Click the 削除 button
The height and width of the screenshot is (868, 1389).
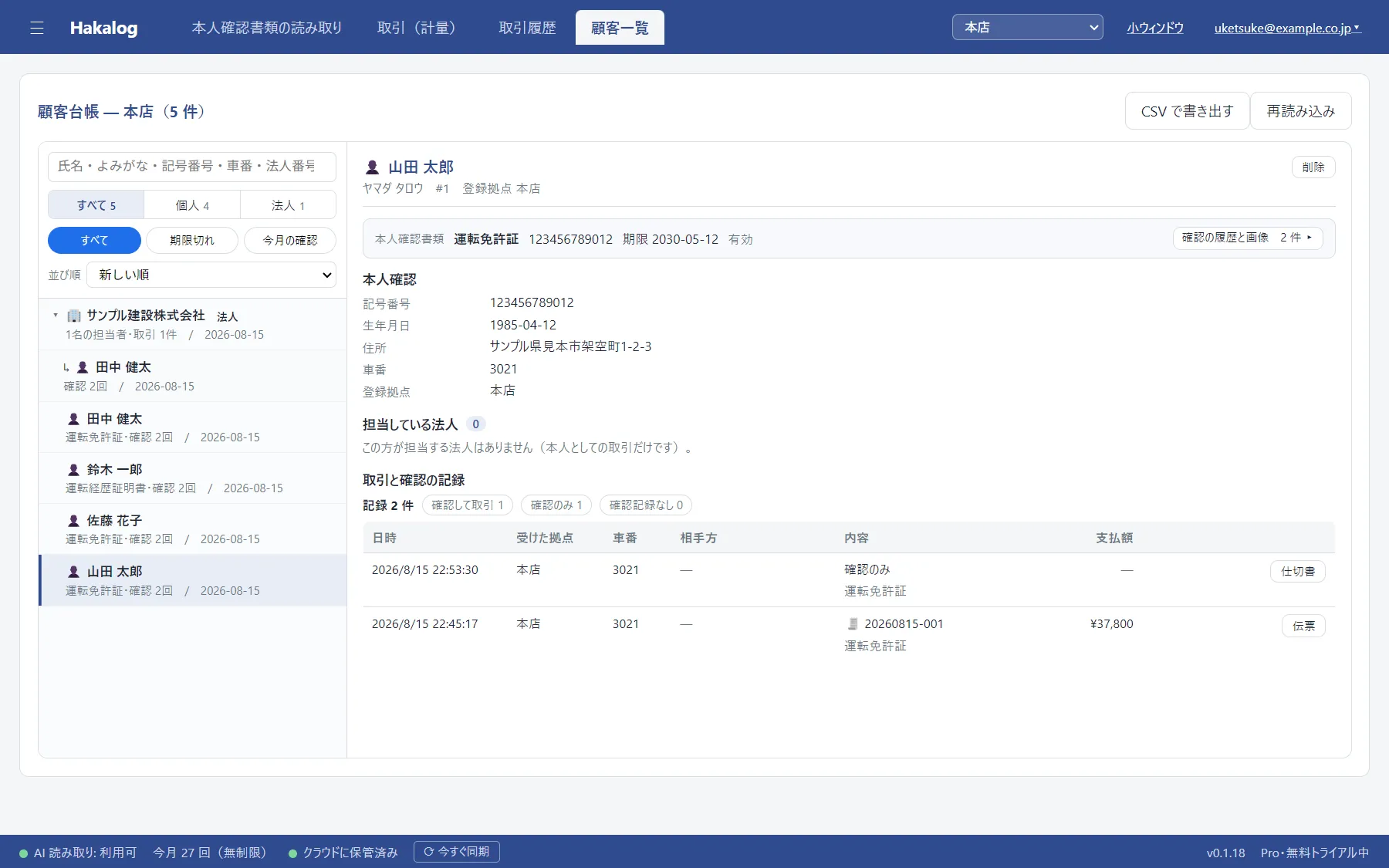tap(1313, 167)
